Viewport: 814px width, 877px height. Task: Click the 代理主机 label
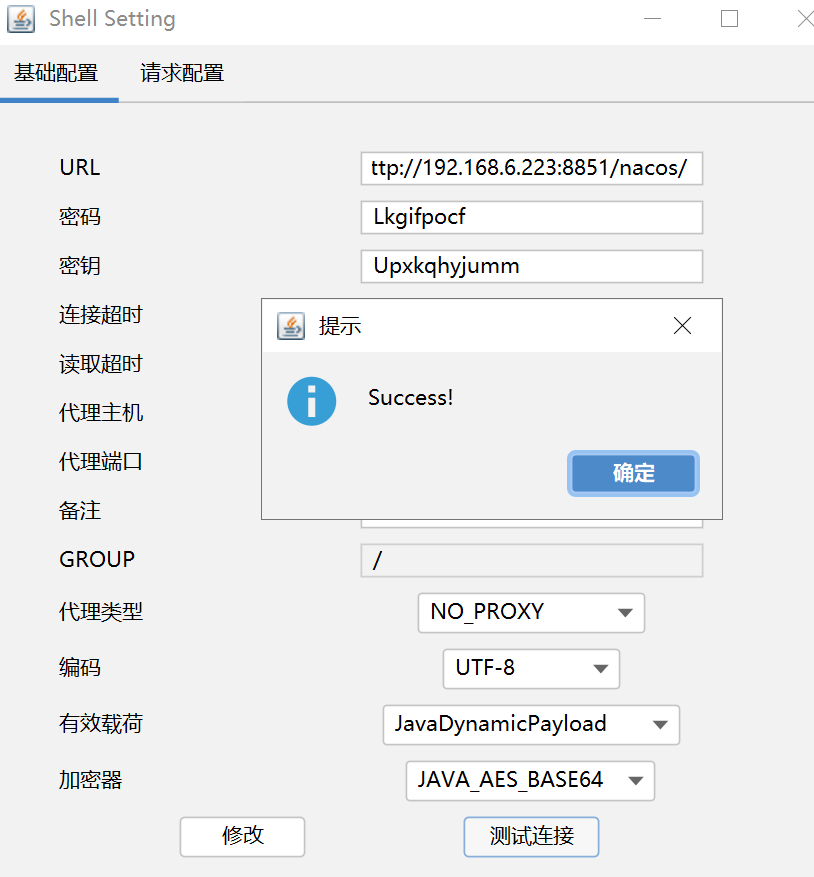[x=101, y=413]
